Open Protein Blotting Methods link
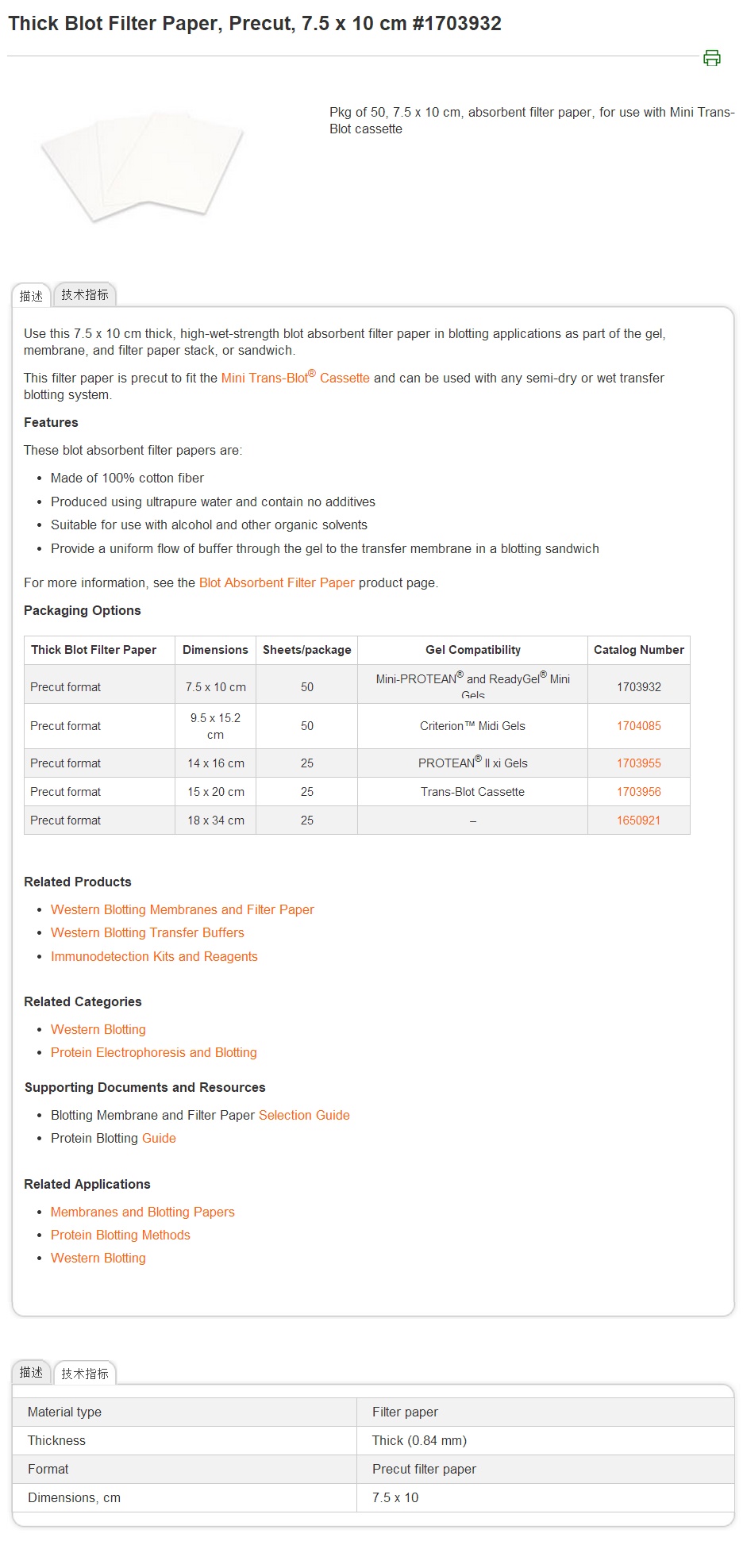This screenshot has width=743, height=1568. 120,1235
